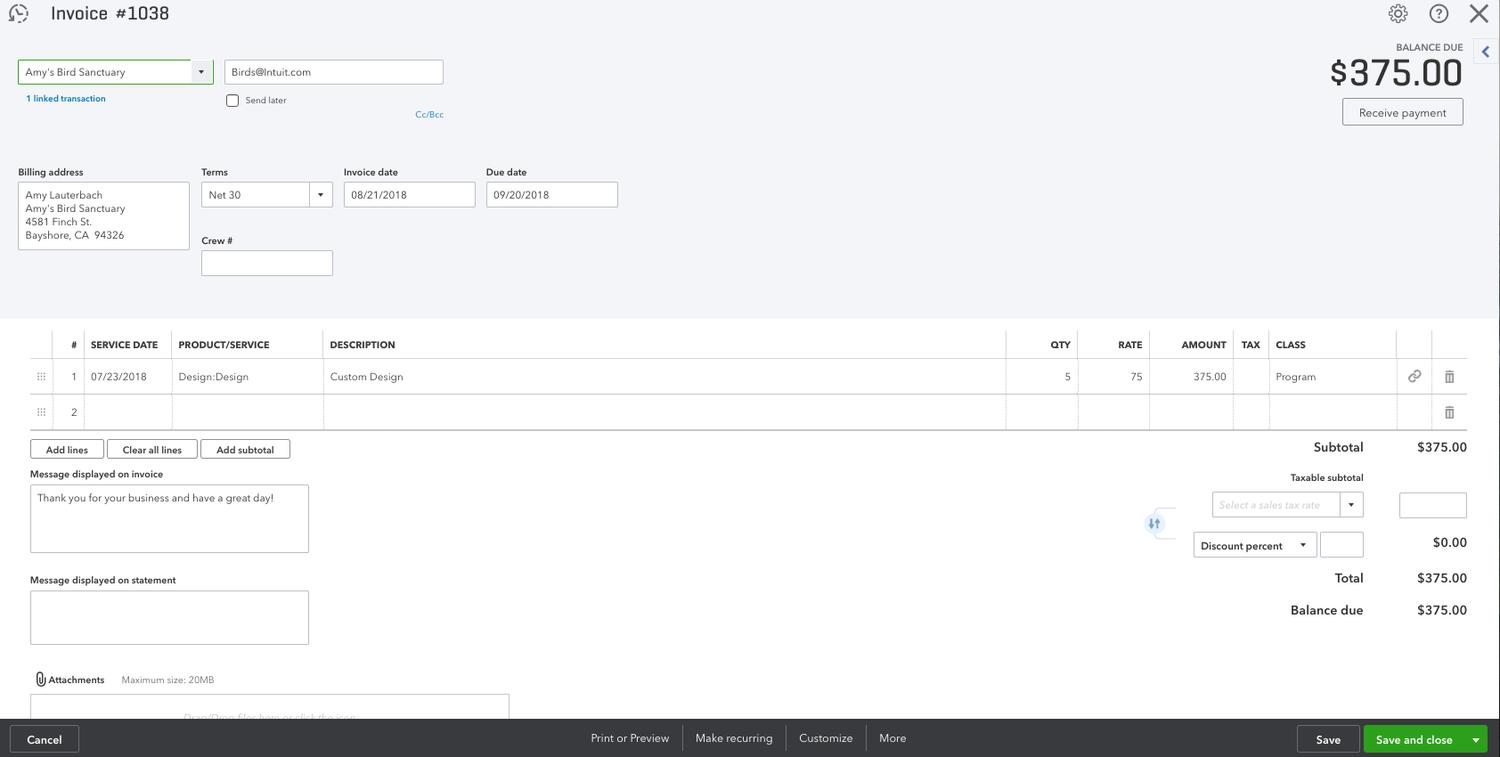Screen dimensions: 1500x757
Task: Open the customer name dropdown arrow
Action: (201, 72)
